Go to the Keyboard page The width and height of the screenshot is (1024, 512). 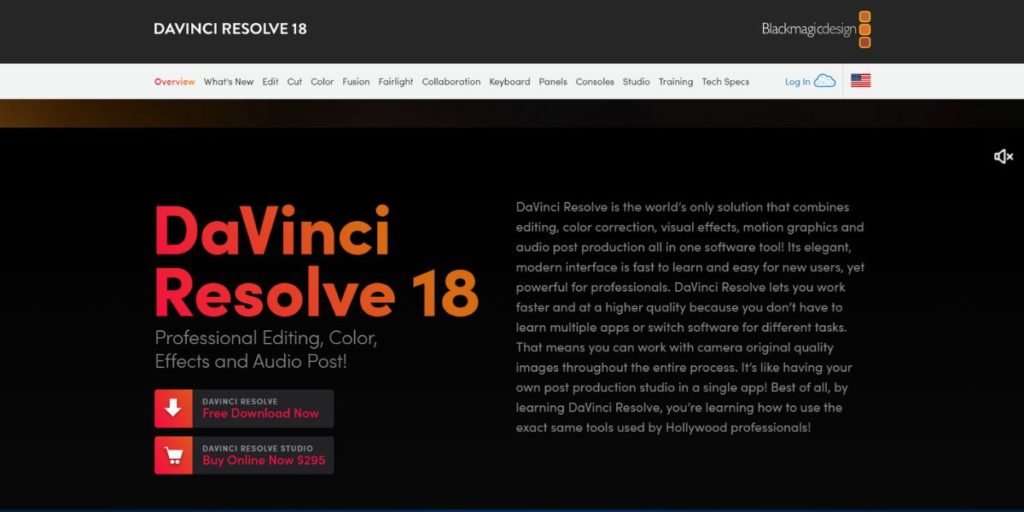(x=509, y=82)
